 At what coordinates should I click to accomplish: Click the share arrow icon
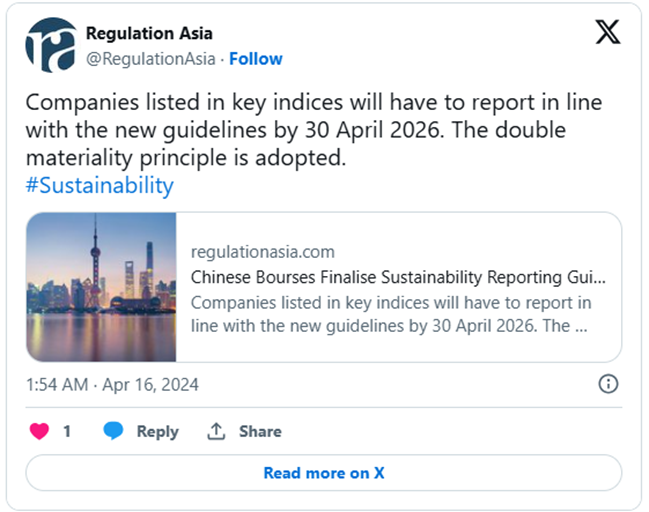click(x=215, y=431)
